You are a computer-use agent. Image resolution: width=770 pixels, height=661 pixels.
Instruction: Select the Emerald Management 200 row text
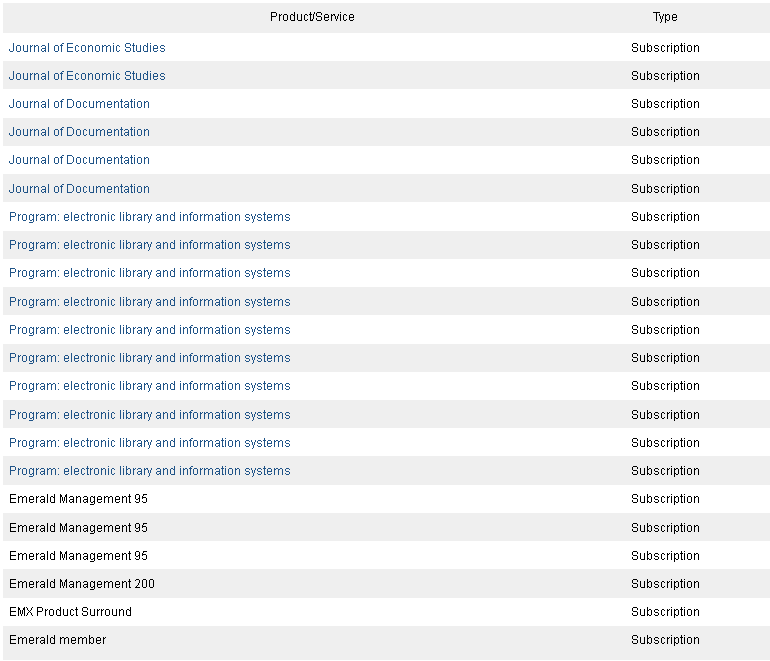point(82,583)
